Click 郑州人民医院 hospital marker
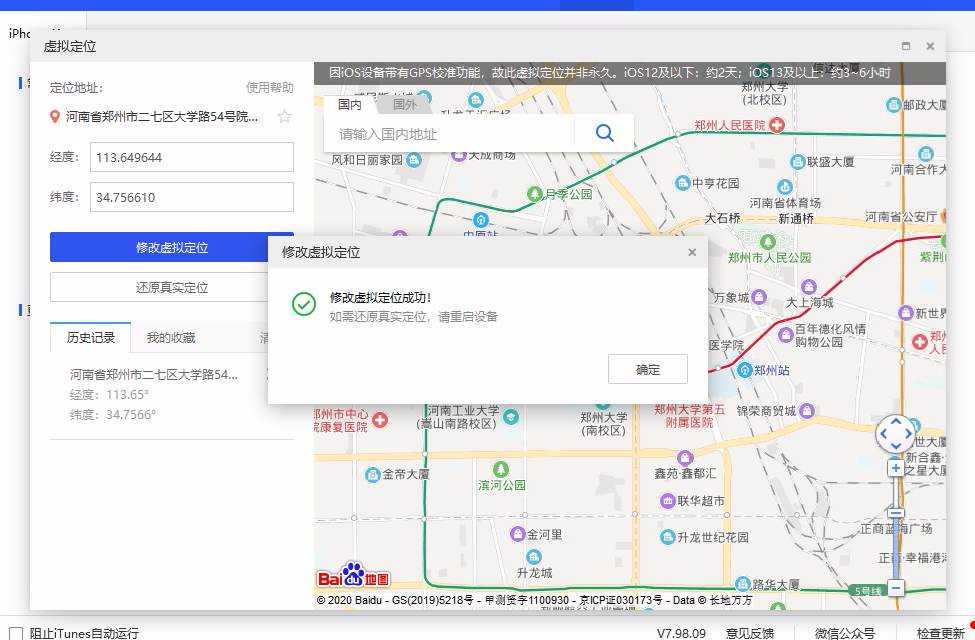 [x=777, y=125]
